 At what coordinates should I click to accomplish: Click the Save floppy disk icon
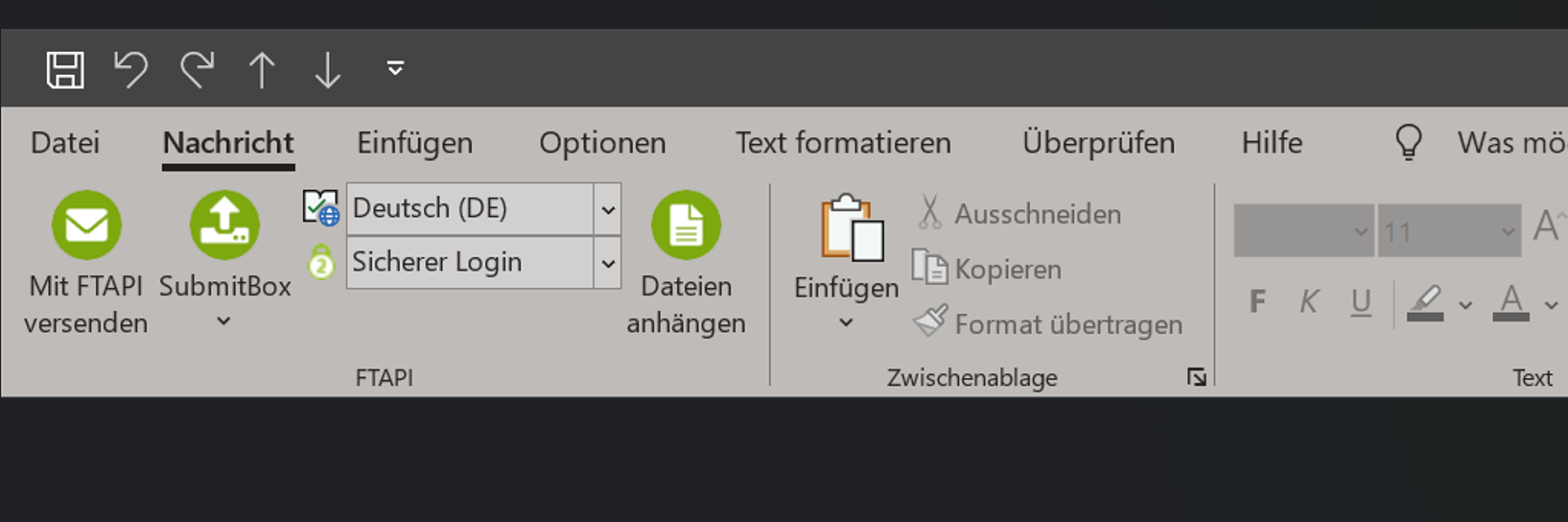[65, 70]
